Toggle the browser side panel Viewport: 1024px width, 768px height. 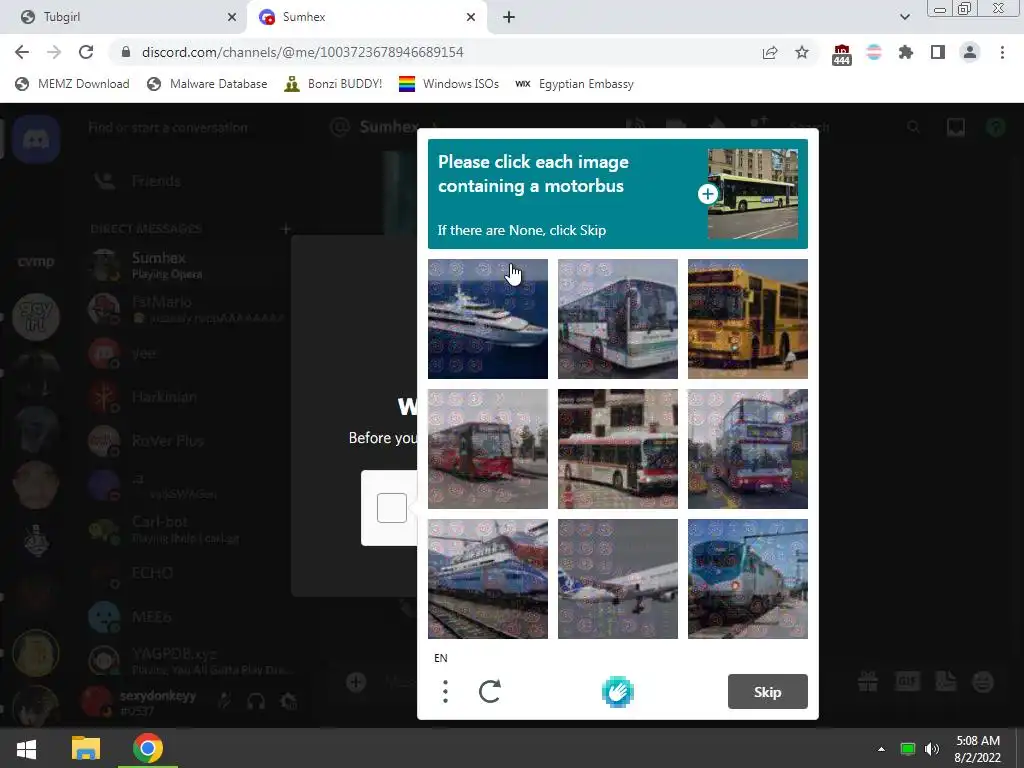click(x=938, y=52)
